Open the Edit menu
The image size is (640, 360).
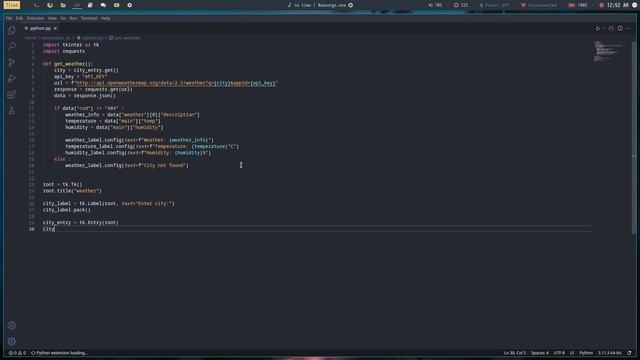(x=19, y=18)
